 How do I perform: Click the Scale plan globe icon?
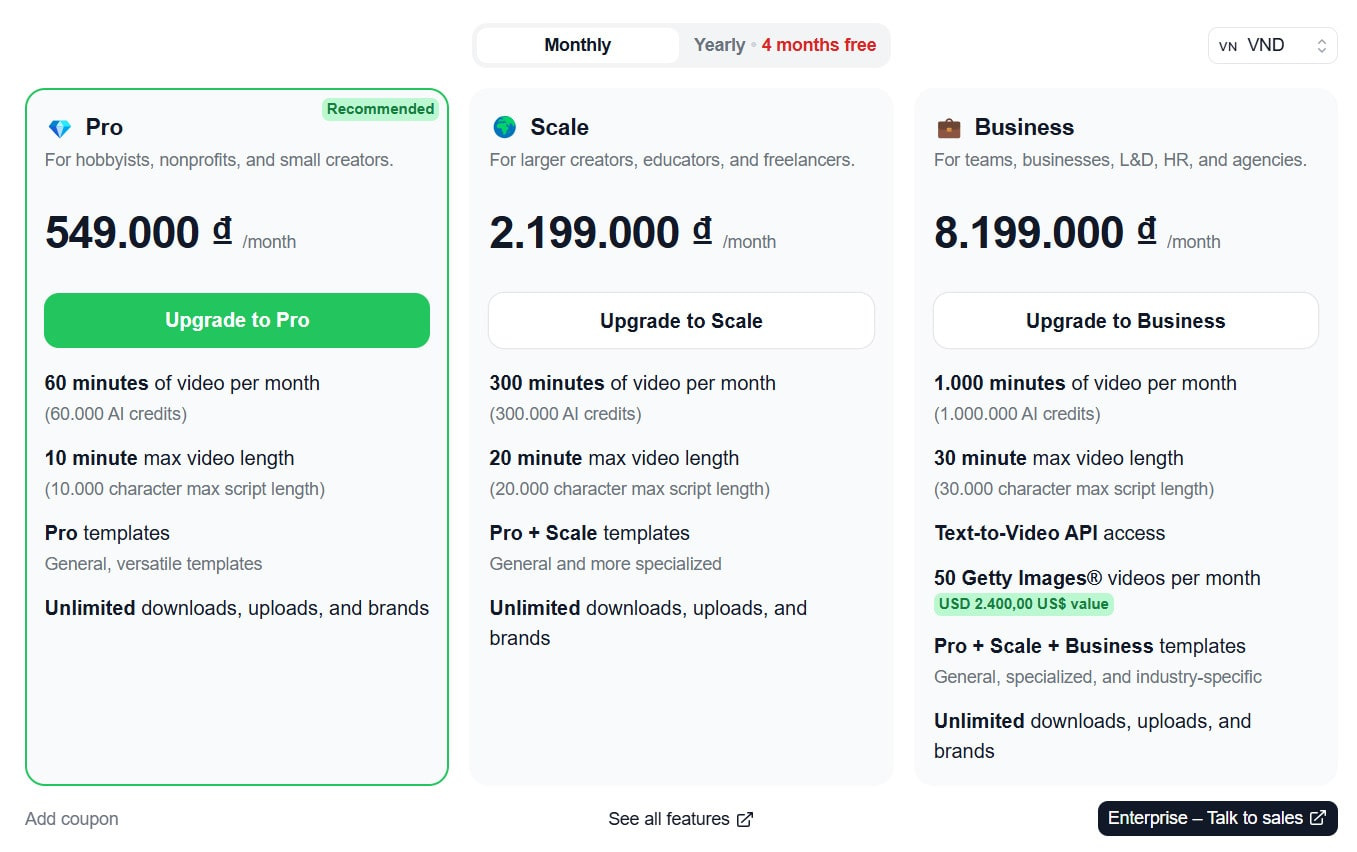504,127
